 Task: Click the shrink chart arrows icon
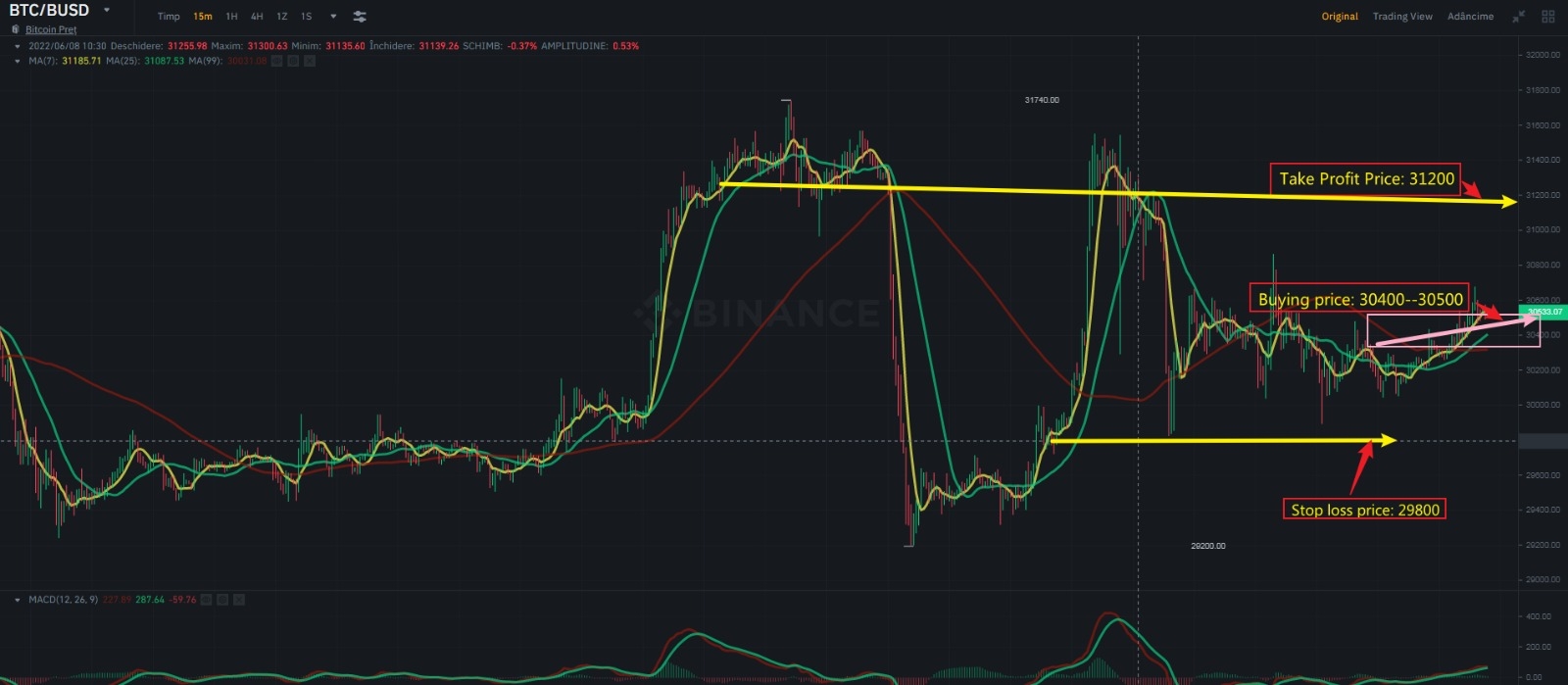point(1518,17)
